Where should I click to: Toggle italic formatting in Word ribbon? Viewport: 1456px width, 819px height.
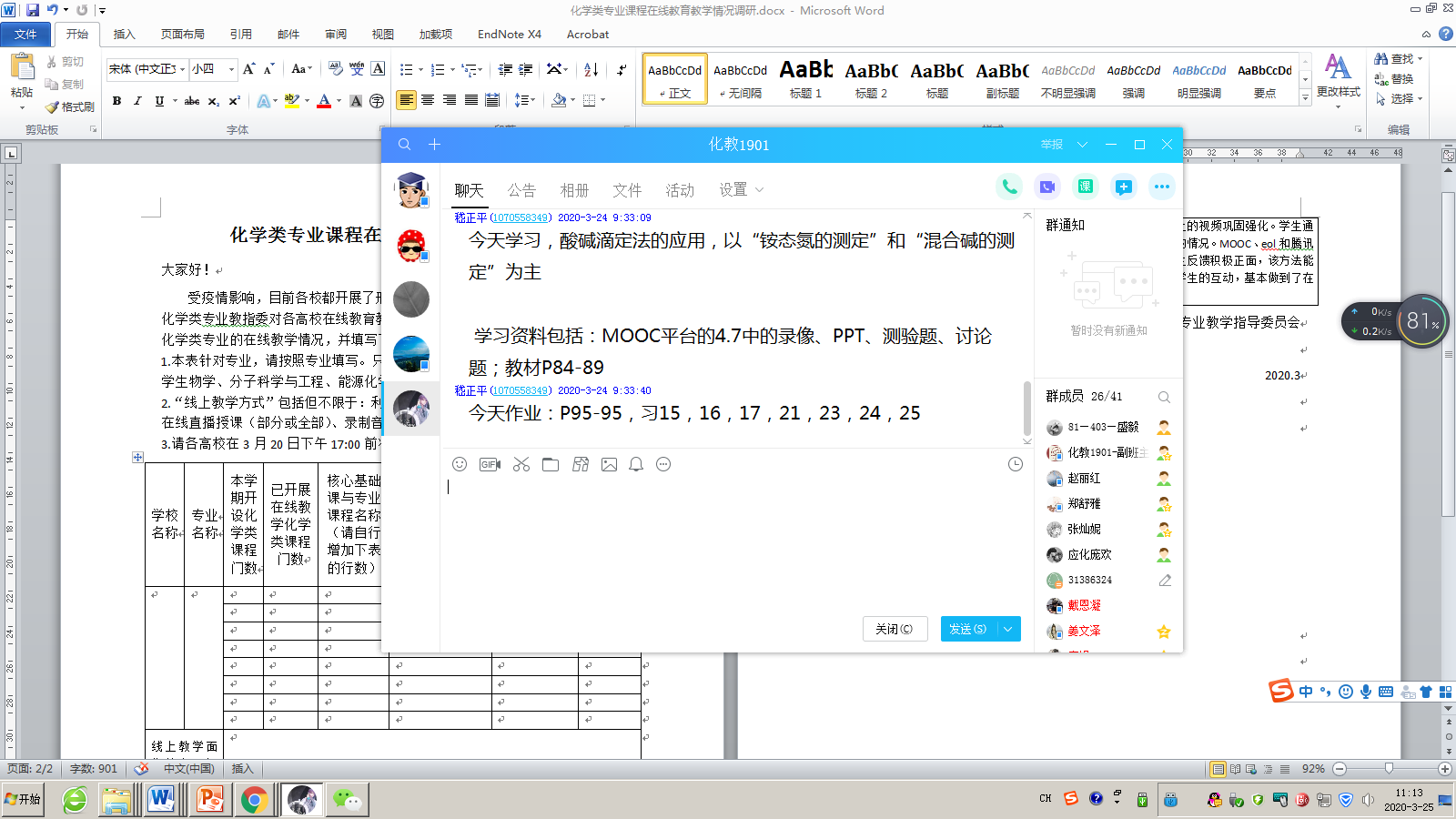137,101
